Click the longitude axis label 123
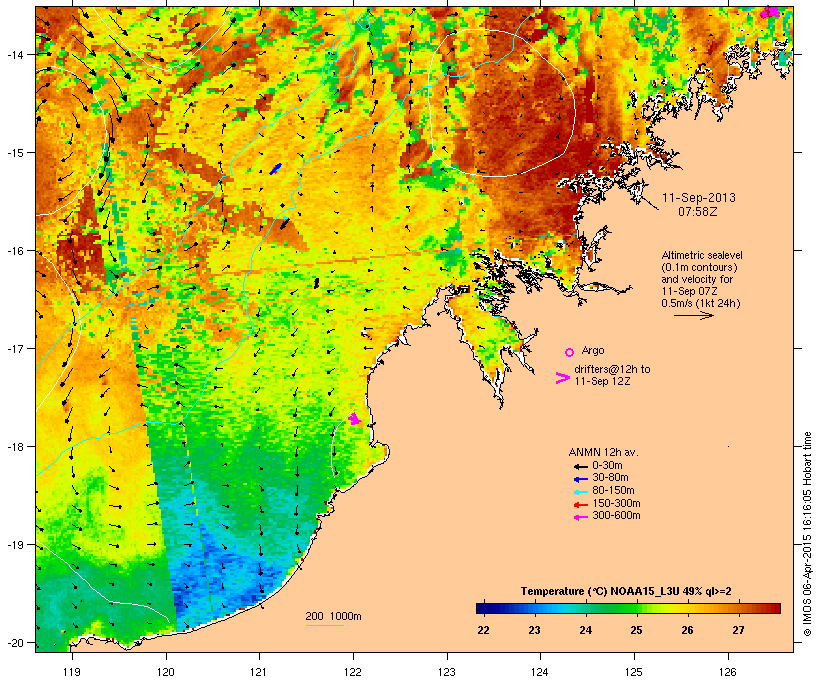Image resolution: width=820 pixels, height=680 pixels. point(447,671)
